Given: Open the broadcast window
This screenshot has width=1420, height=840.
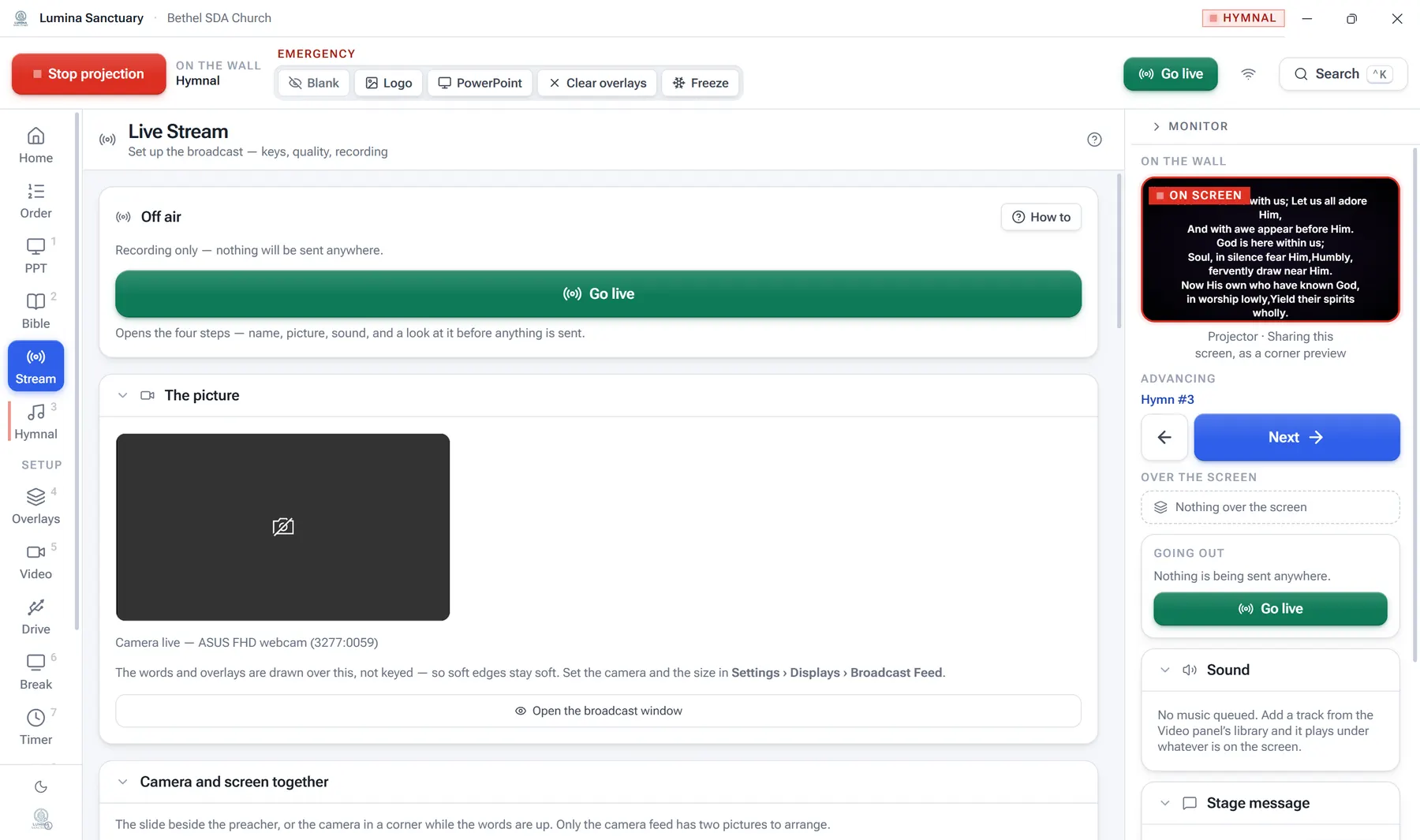Looking at the screenshot, I should (x=598, y=711).
